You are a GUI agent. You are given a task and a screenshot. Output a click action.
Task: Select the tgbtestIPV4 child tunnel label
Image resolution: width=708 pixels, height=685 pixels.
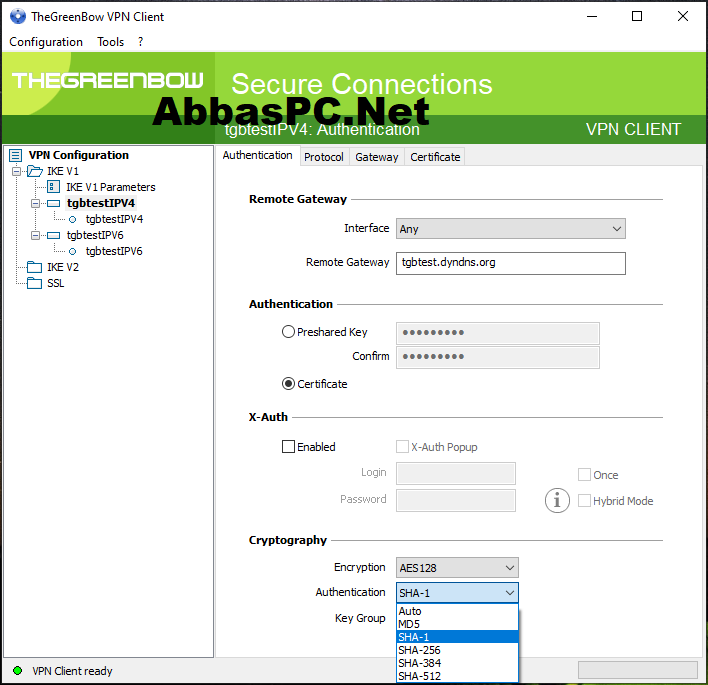[114, 219]
